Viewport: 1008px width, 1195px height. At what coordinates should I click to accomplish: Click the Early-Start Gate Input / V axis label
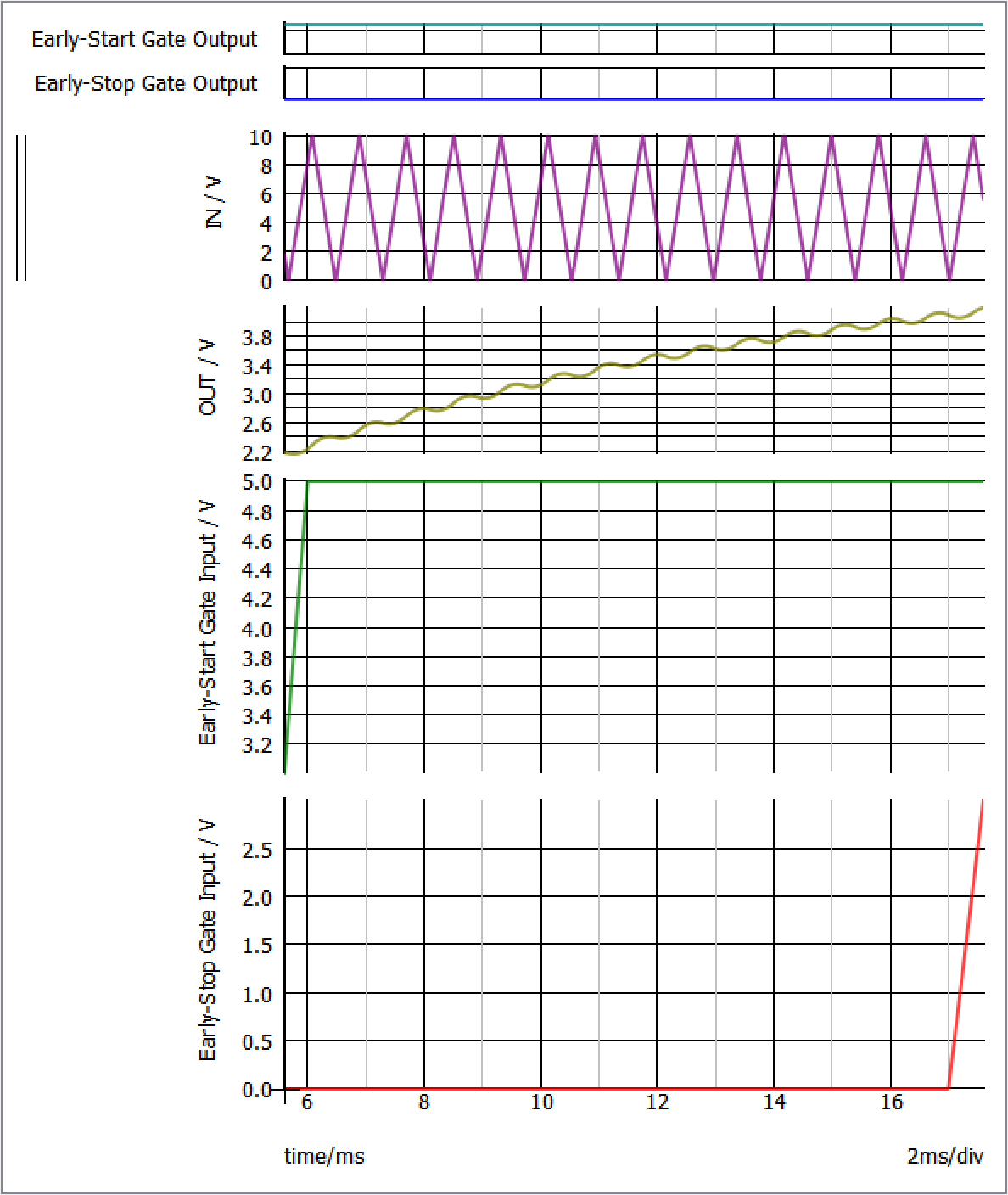point(208,624)
